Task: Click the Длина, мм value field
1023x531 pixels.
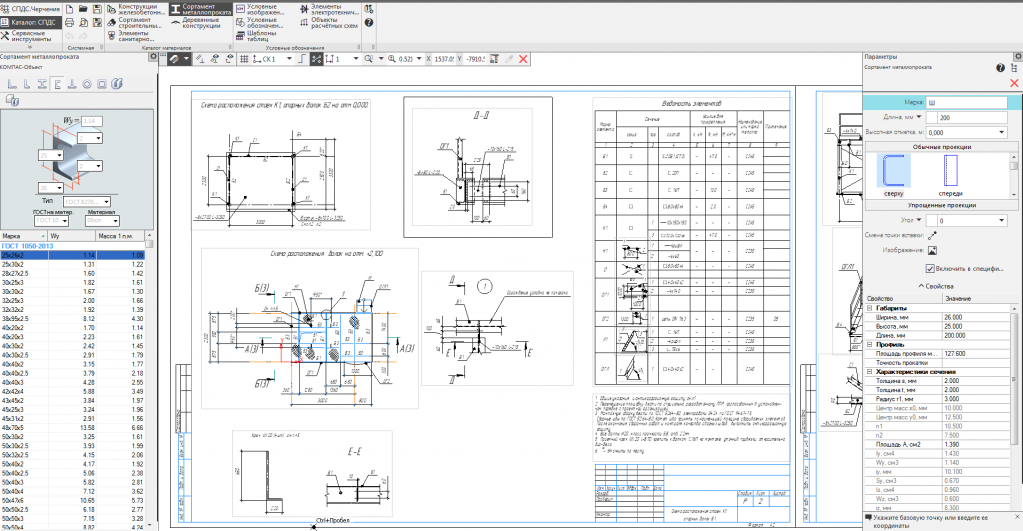Action: pyautogui.click(x=971, y=117)
